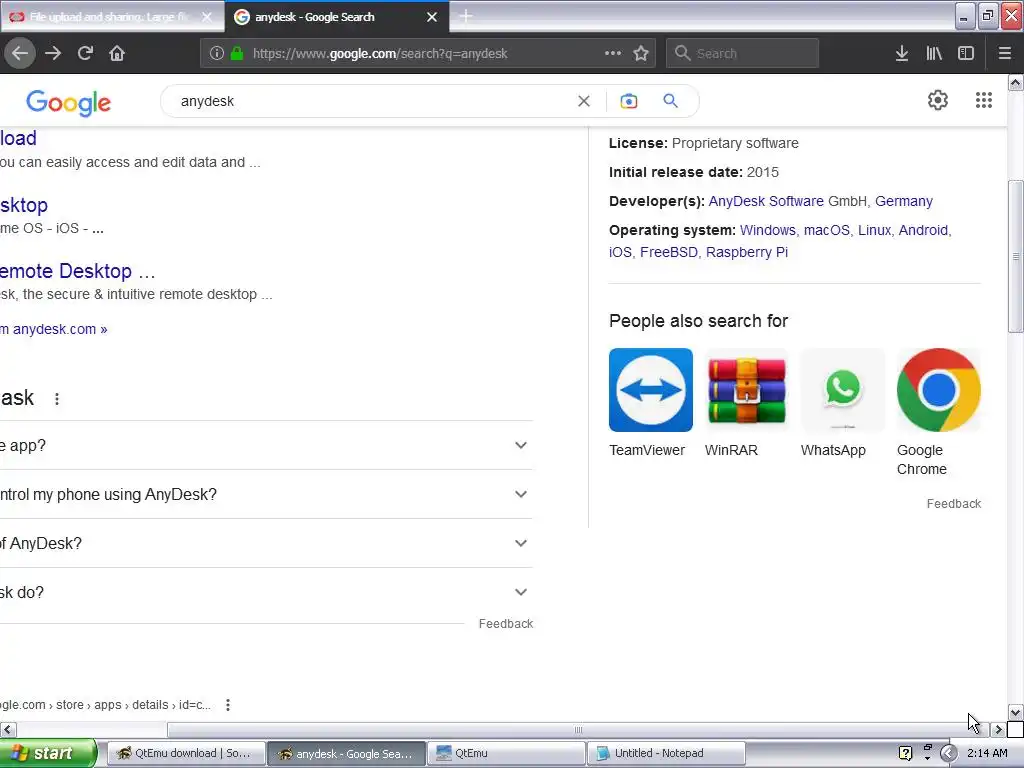
Task: Open the Firefox hamburger menu
Action: click(1004, 54)
